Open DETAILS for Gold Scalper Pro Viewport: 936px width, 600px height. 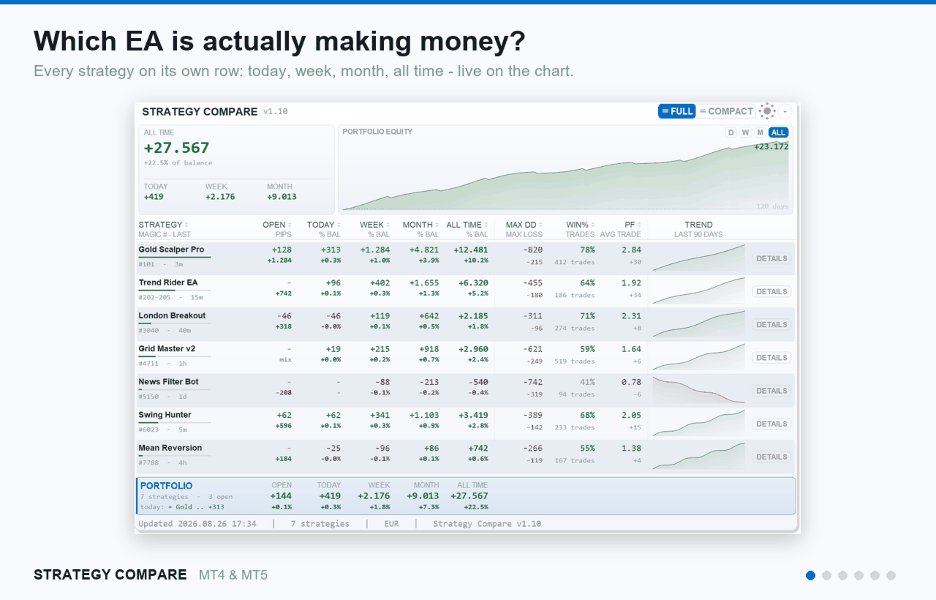(x=771, y=259)
